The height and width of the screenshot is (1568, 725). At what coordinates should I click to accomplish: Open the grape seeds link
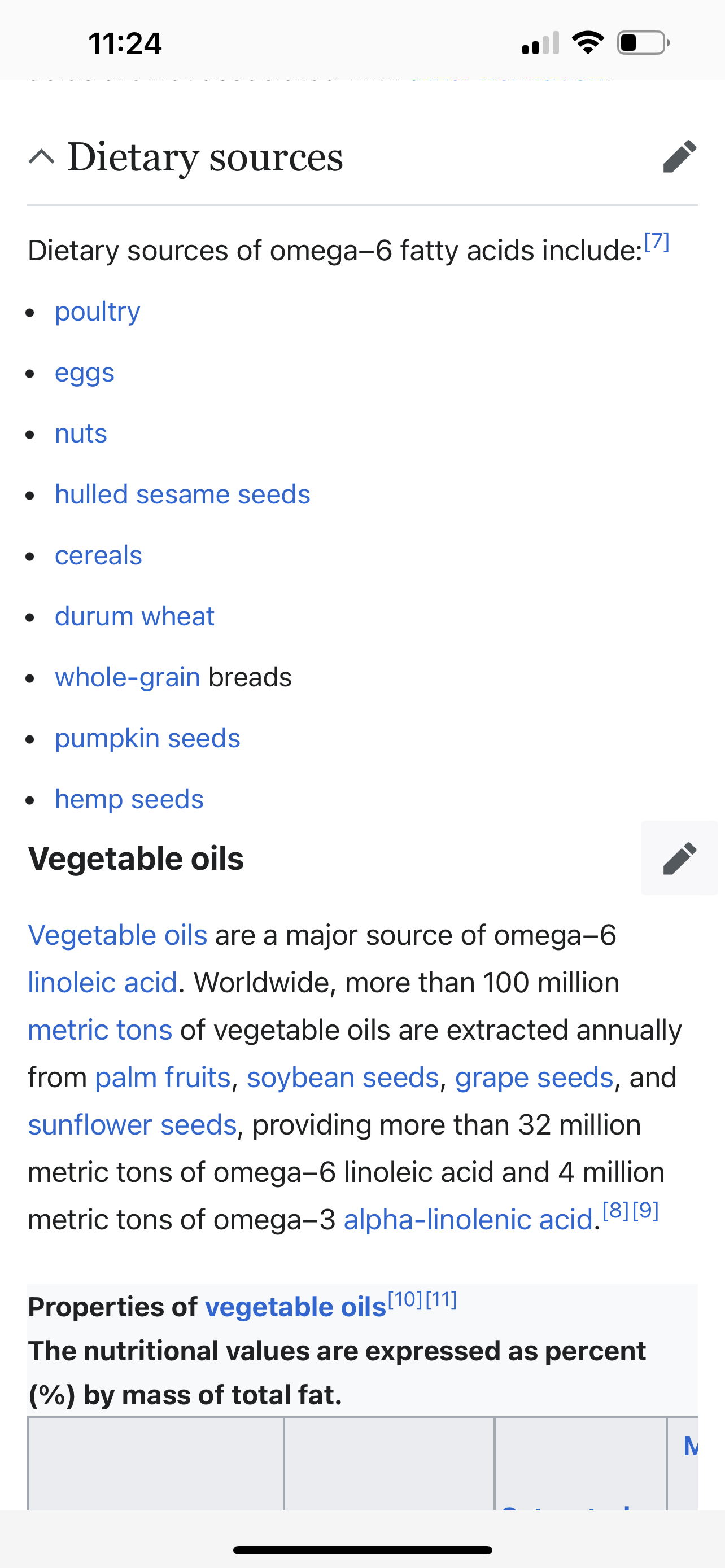[534, 1078]
